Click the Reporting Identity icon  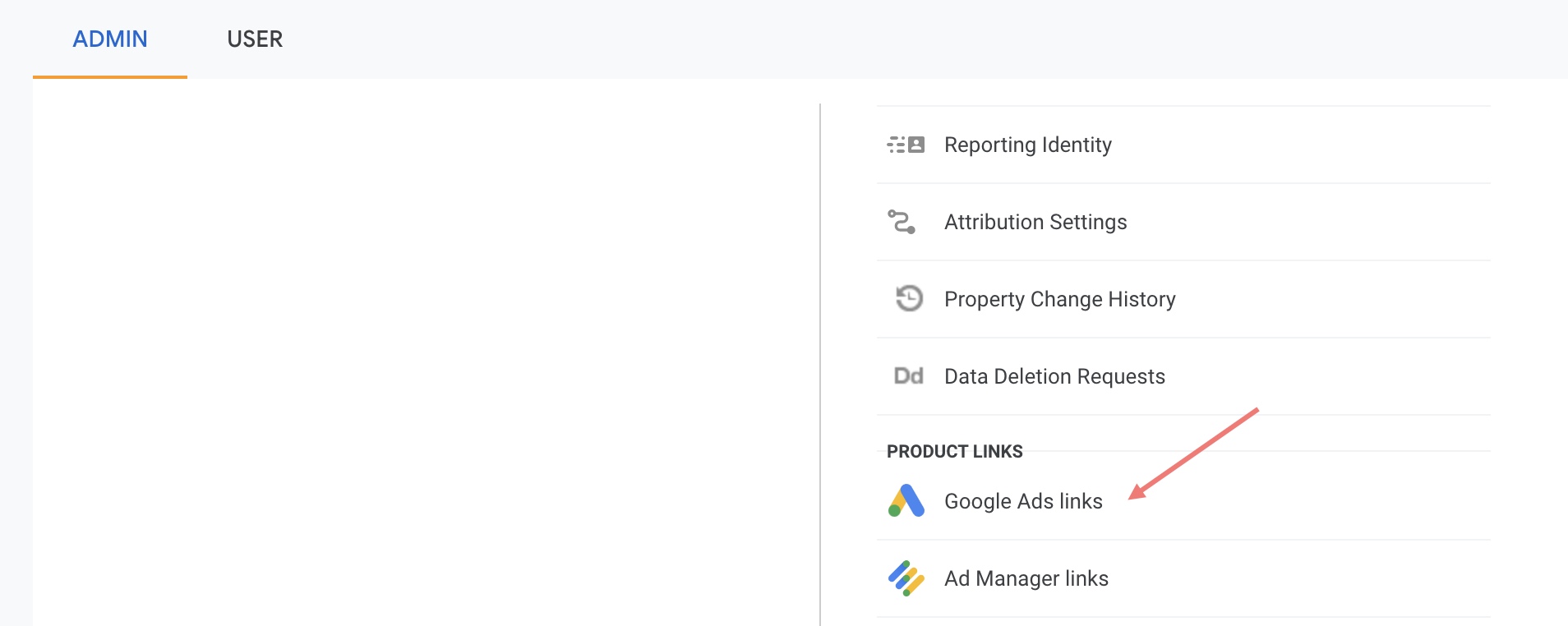click(906, 145)
